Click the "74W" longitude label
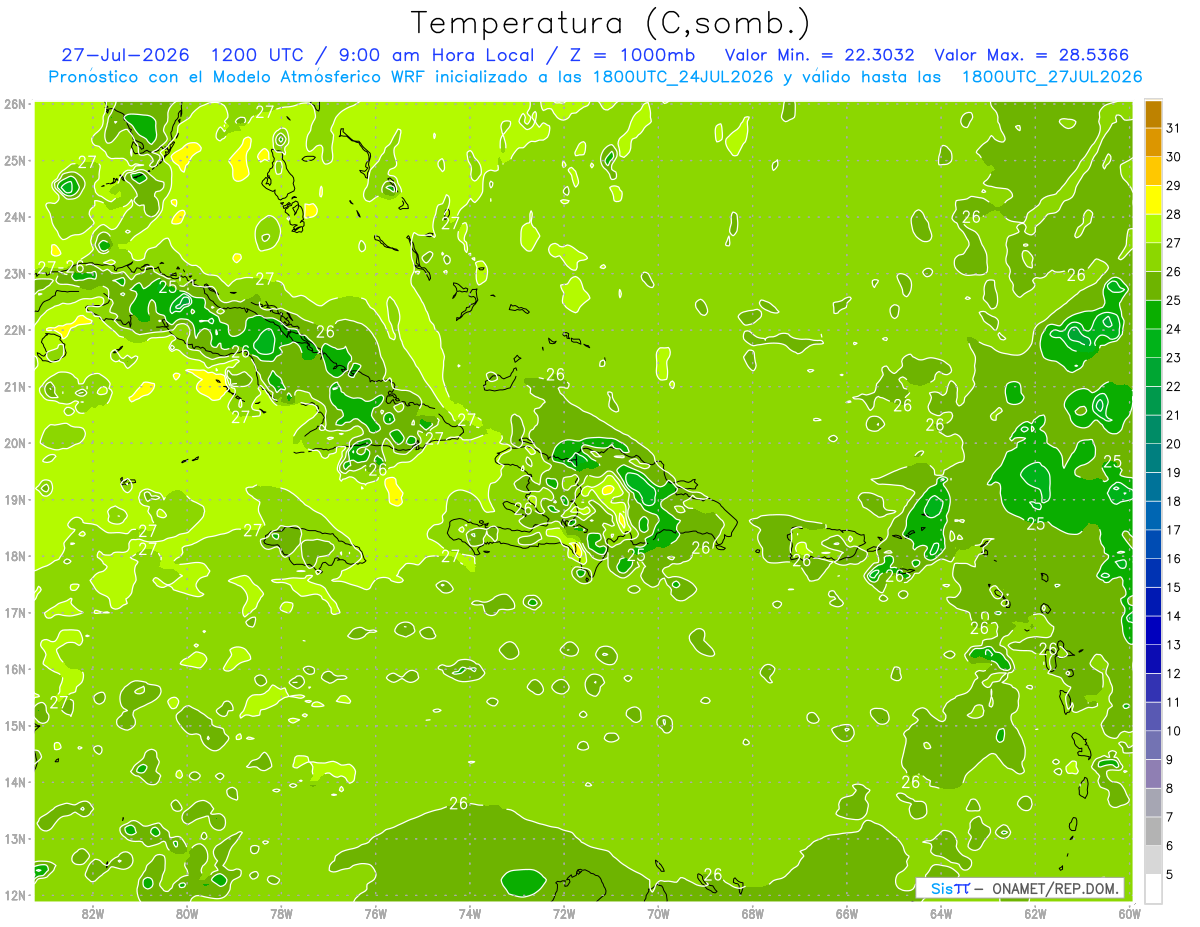The width and height of the screenshot is (1200, 927). (469, 913)
